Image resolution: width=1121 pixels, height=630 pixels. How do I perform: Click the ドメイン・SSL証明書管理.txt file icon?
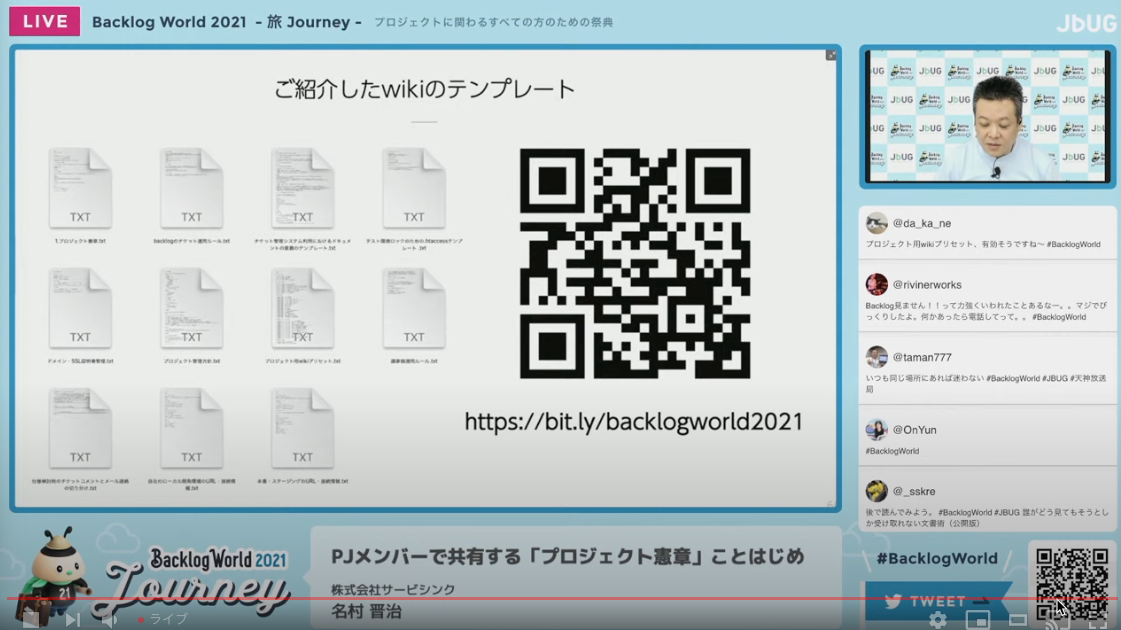point(80,308)
